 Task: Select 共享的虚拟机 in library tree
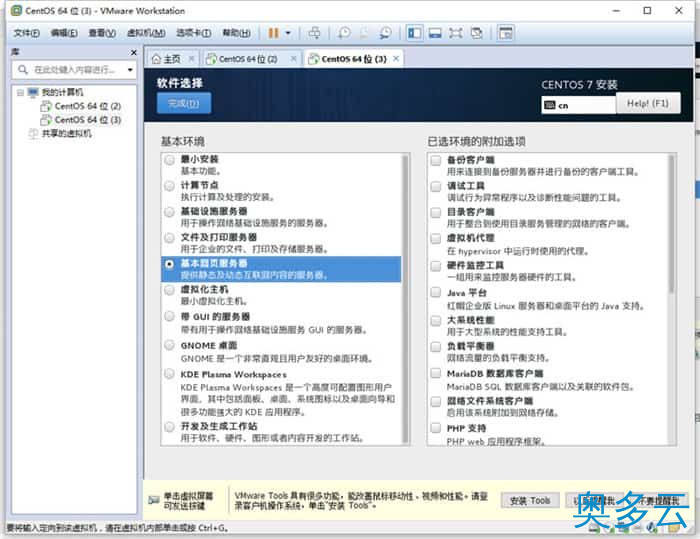(67, 134)
